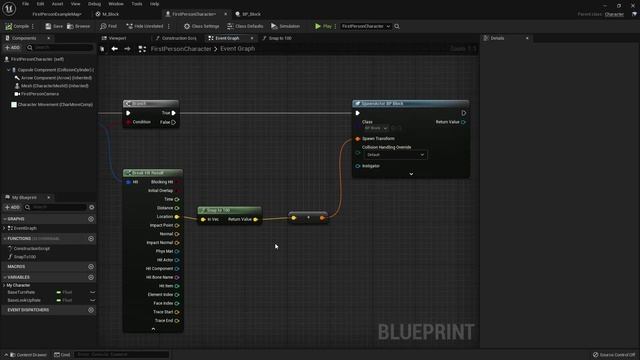This screenshot has height=360, width=640.
Task: Click FirstPersonCharacter breadcrumb link
Action: (x=181, y=49)
